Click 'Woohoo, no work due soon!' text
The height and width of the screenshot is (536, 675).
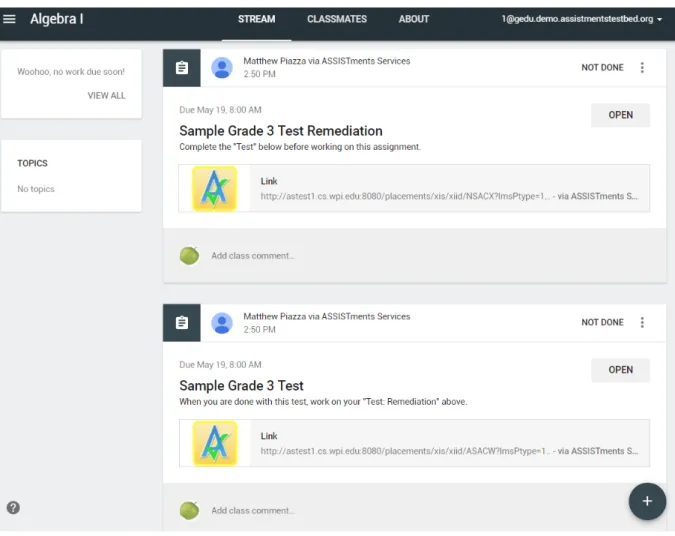pos(71,72)
